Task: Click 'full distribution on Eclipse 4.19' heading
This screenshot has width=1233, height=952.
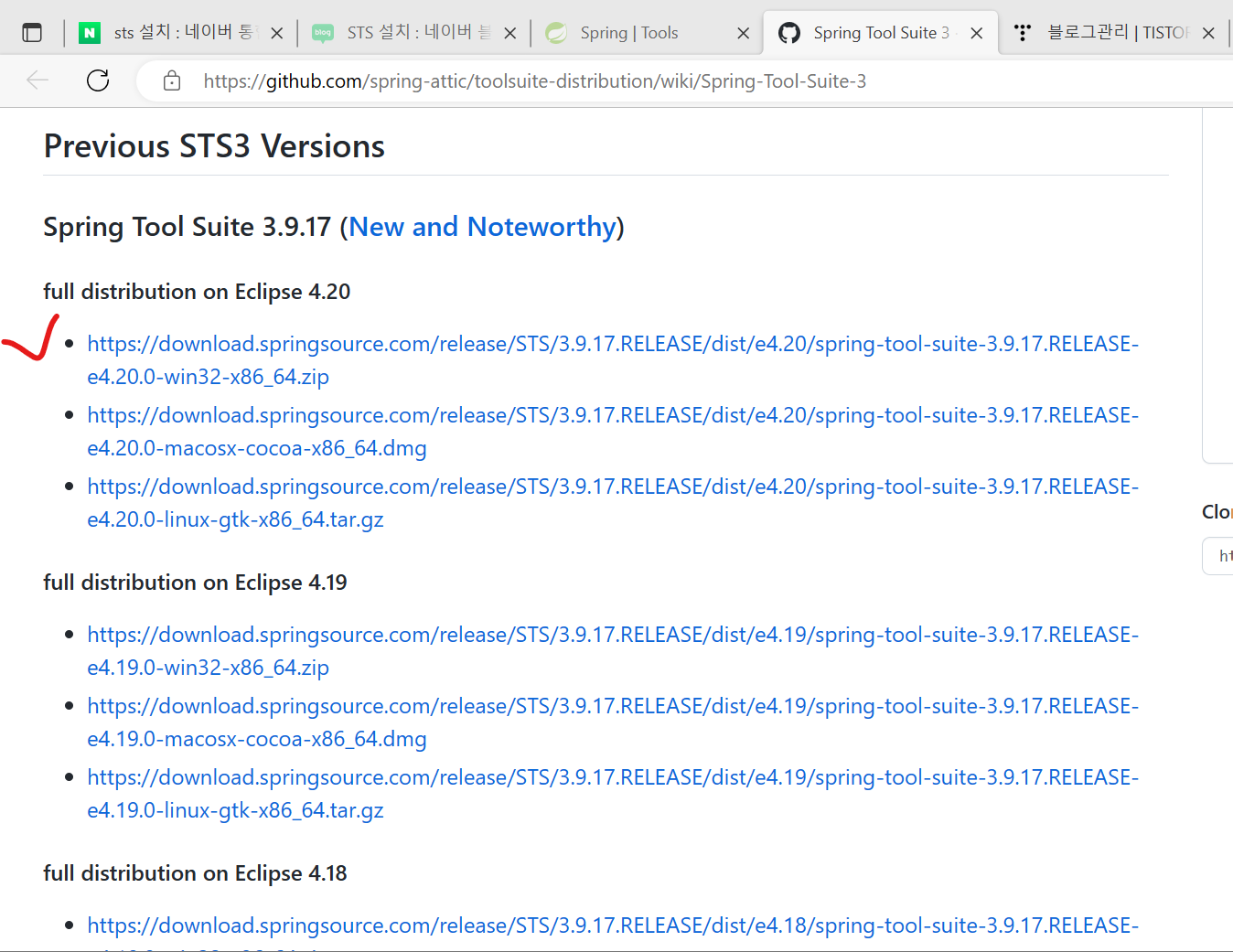Action: click(x=195, y=583)
